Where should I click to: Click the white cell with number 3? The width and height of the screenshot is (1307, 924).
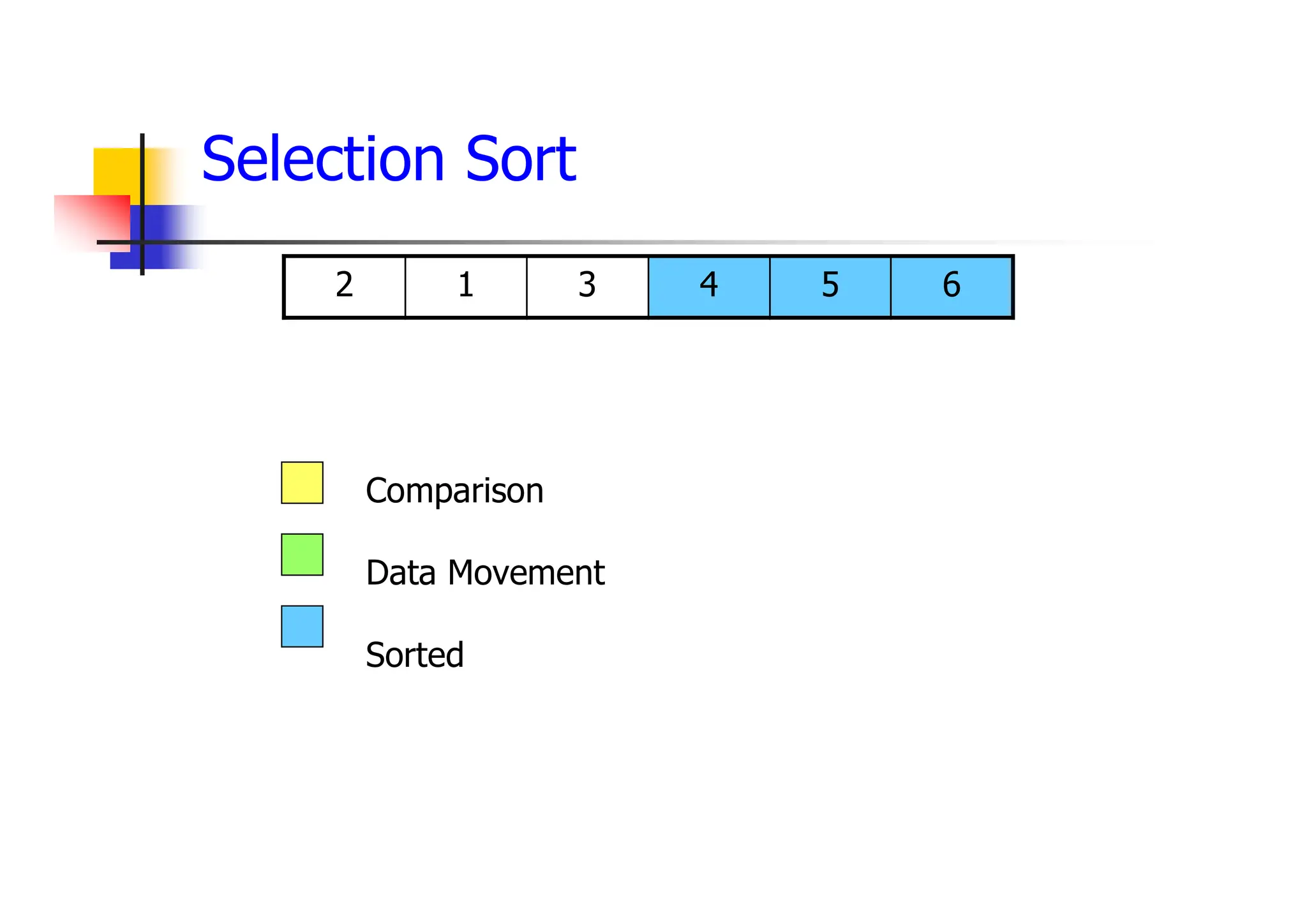tap(587, 286)
